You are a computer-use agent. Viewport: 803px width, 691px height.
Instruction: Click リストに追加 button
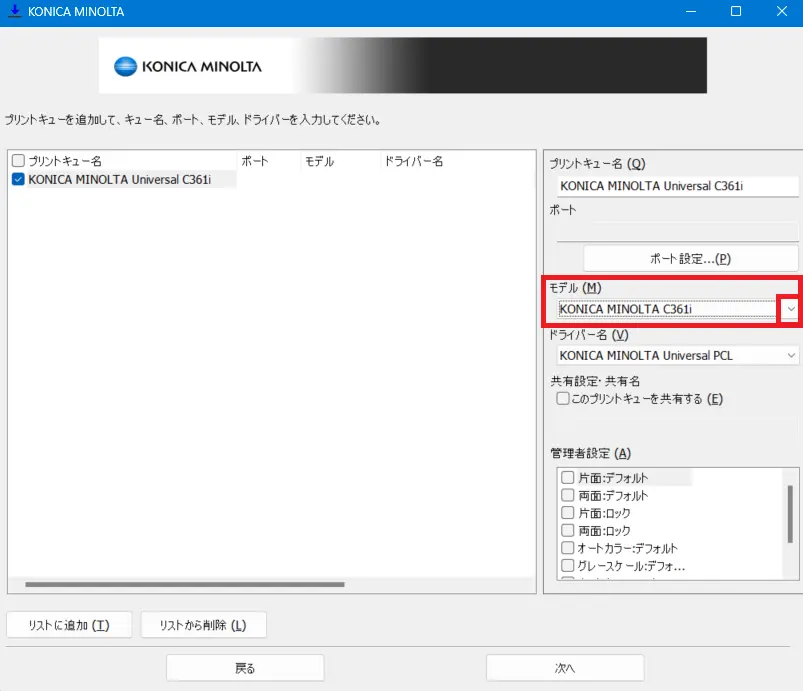tap(70, 626)
